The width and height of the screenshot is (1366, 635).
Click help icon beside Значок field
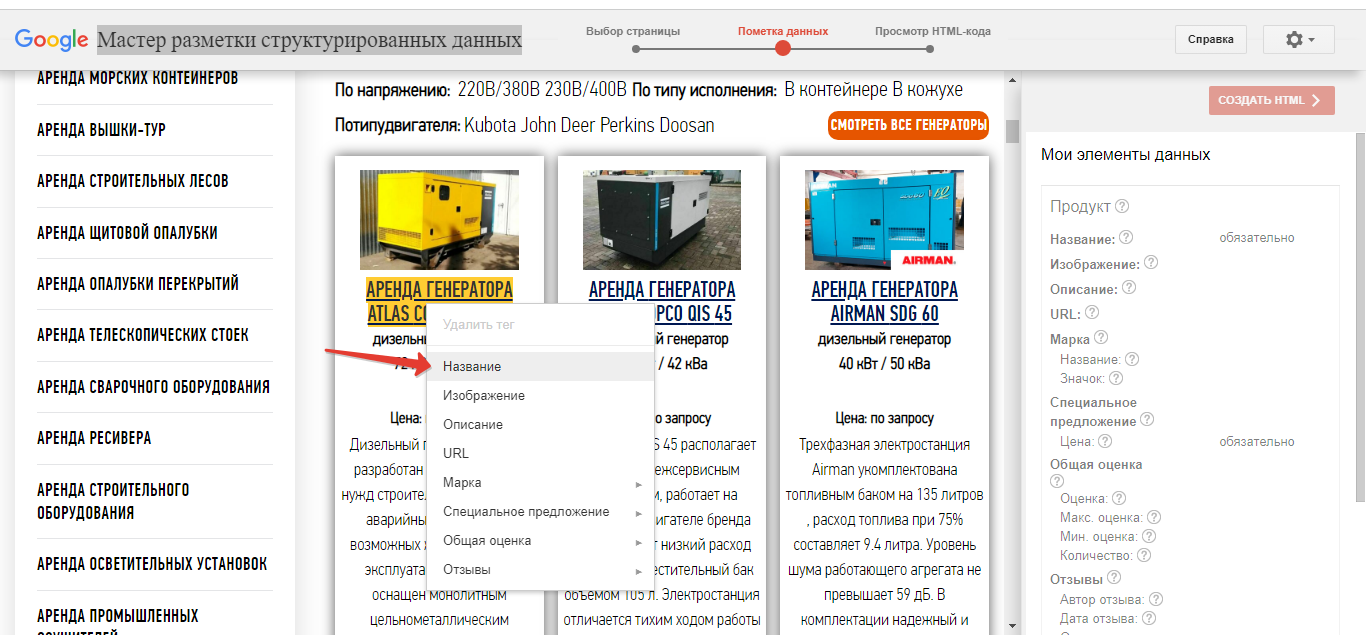[x=1116, y=379]
